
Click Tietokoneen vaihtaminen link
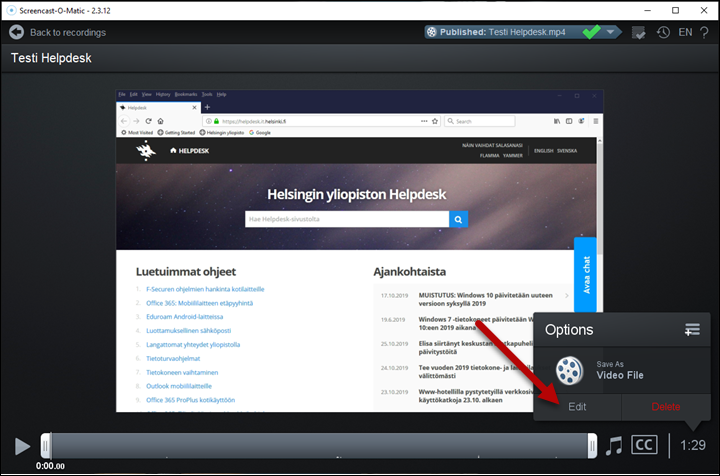(x=182, y=372)
